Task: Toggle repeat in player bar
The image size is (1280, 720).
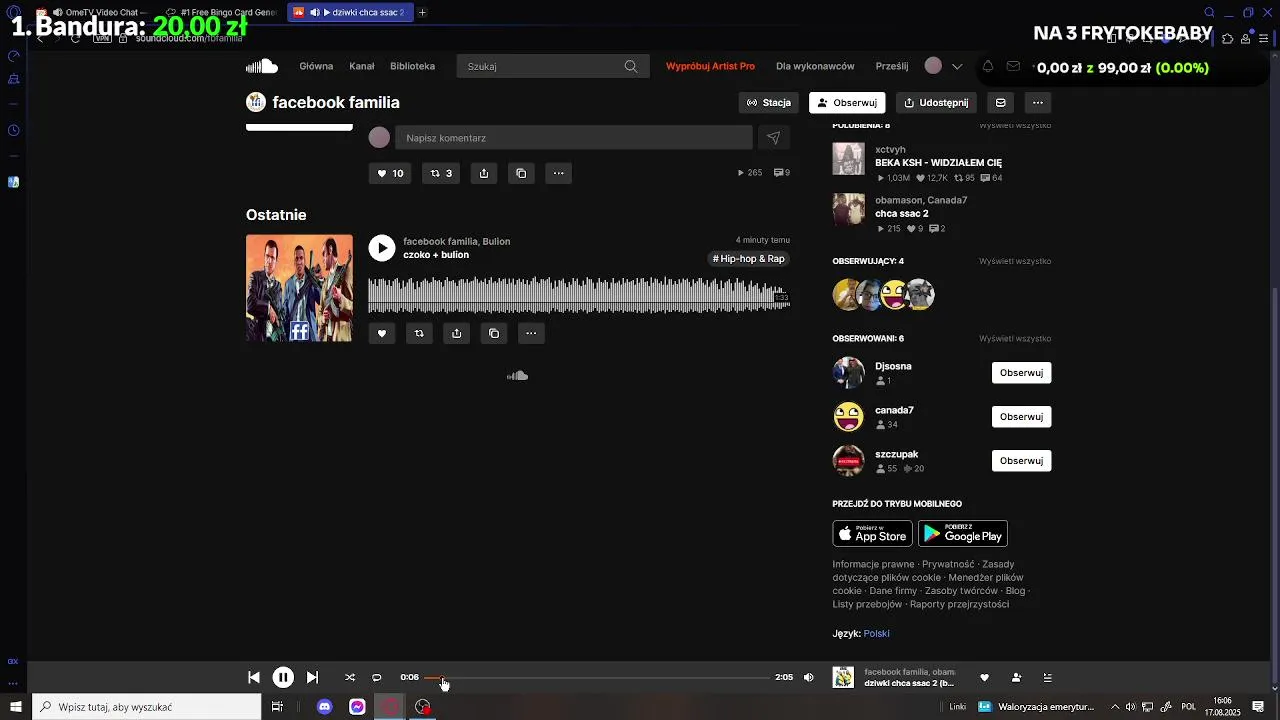Action: 377,677
